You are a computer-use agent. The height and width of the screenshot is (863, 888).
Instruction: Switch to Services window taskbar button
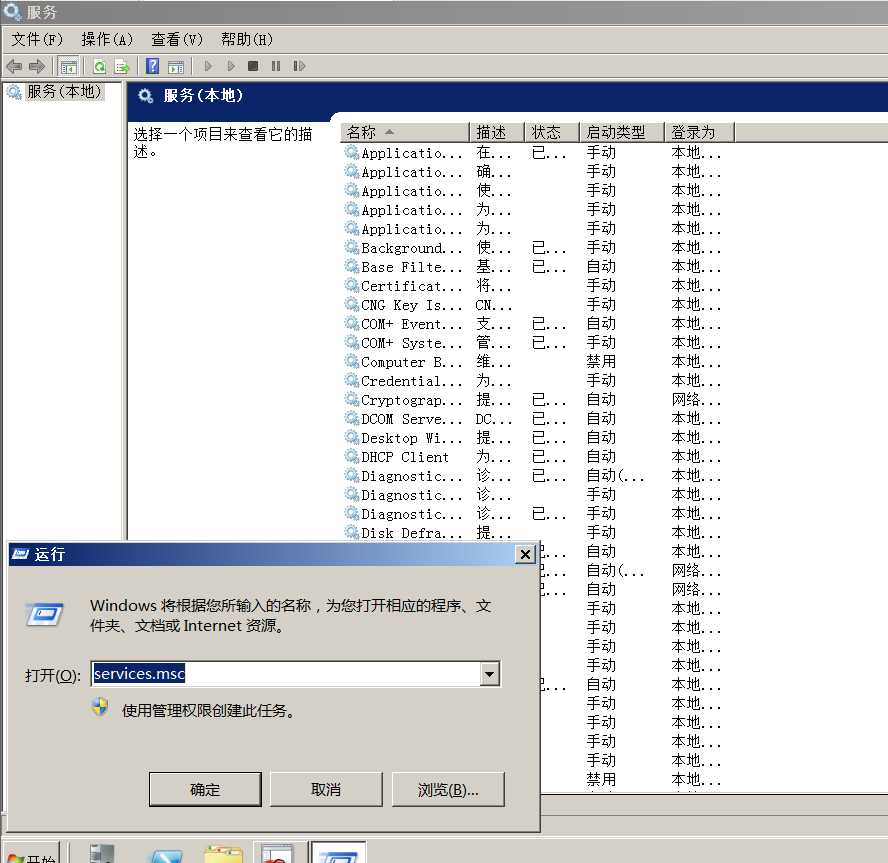coord(278,853)
